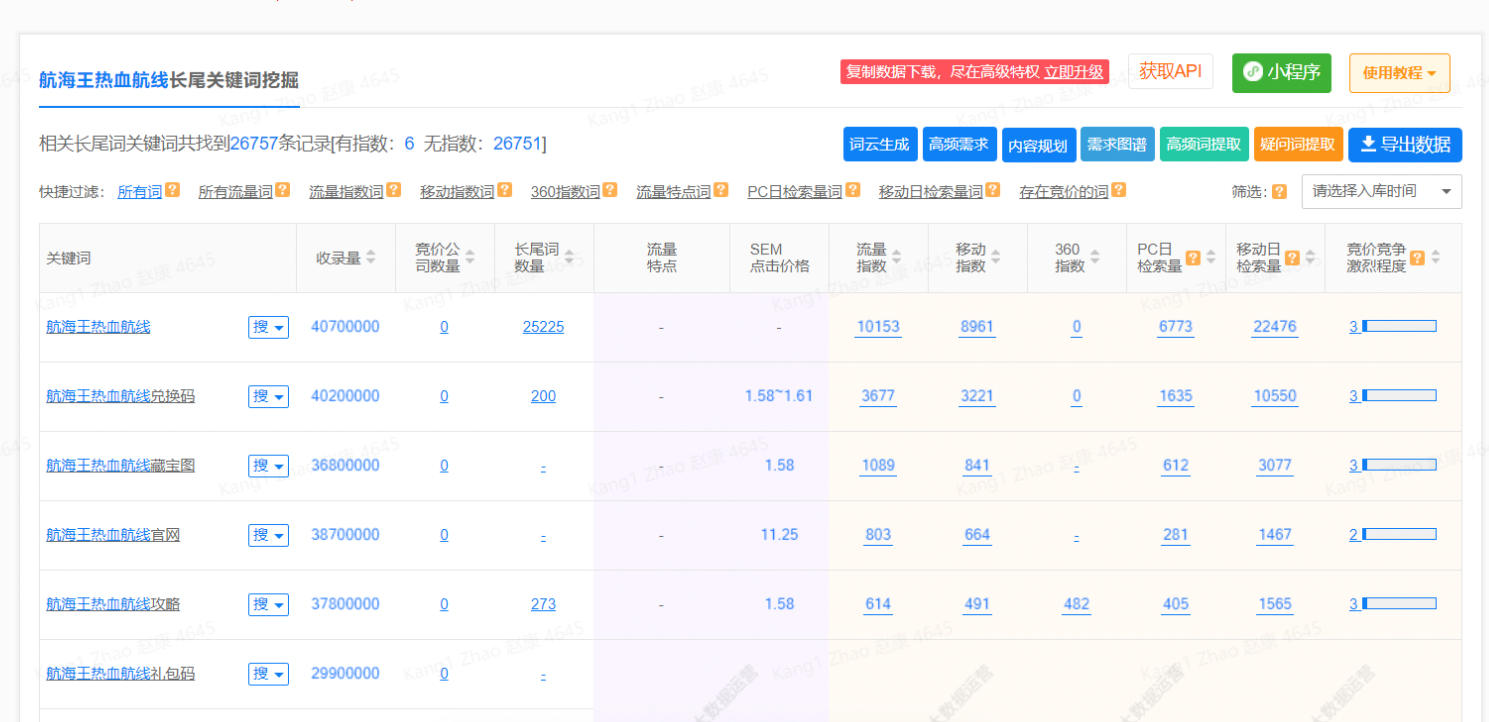Screen dimensions: 1489x722
Task: Click 高频需求 button
Action: click(x=959, y=145)
